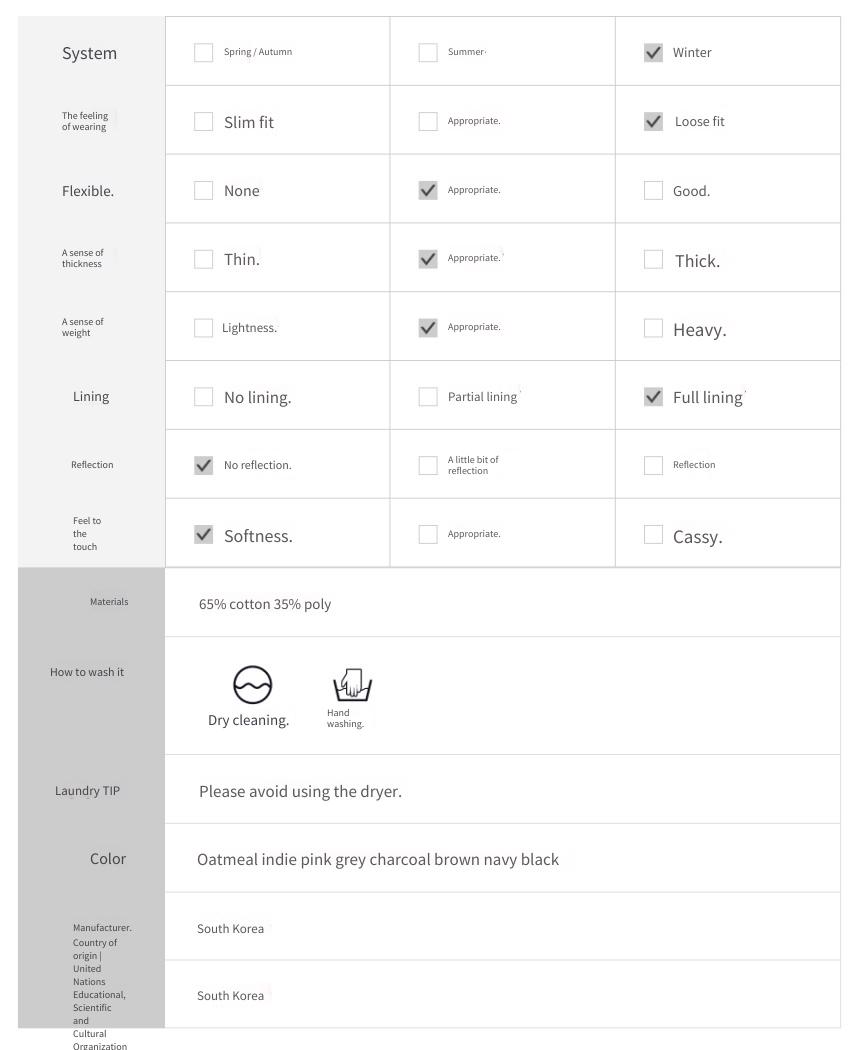
Task: Click the Dry cleaning icon
Action: pyautogui.click(x=253, y=684)
